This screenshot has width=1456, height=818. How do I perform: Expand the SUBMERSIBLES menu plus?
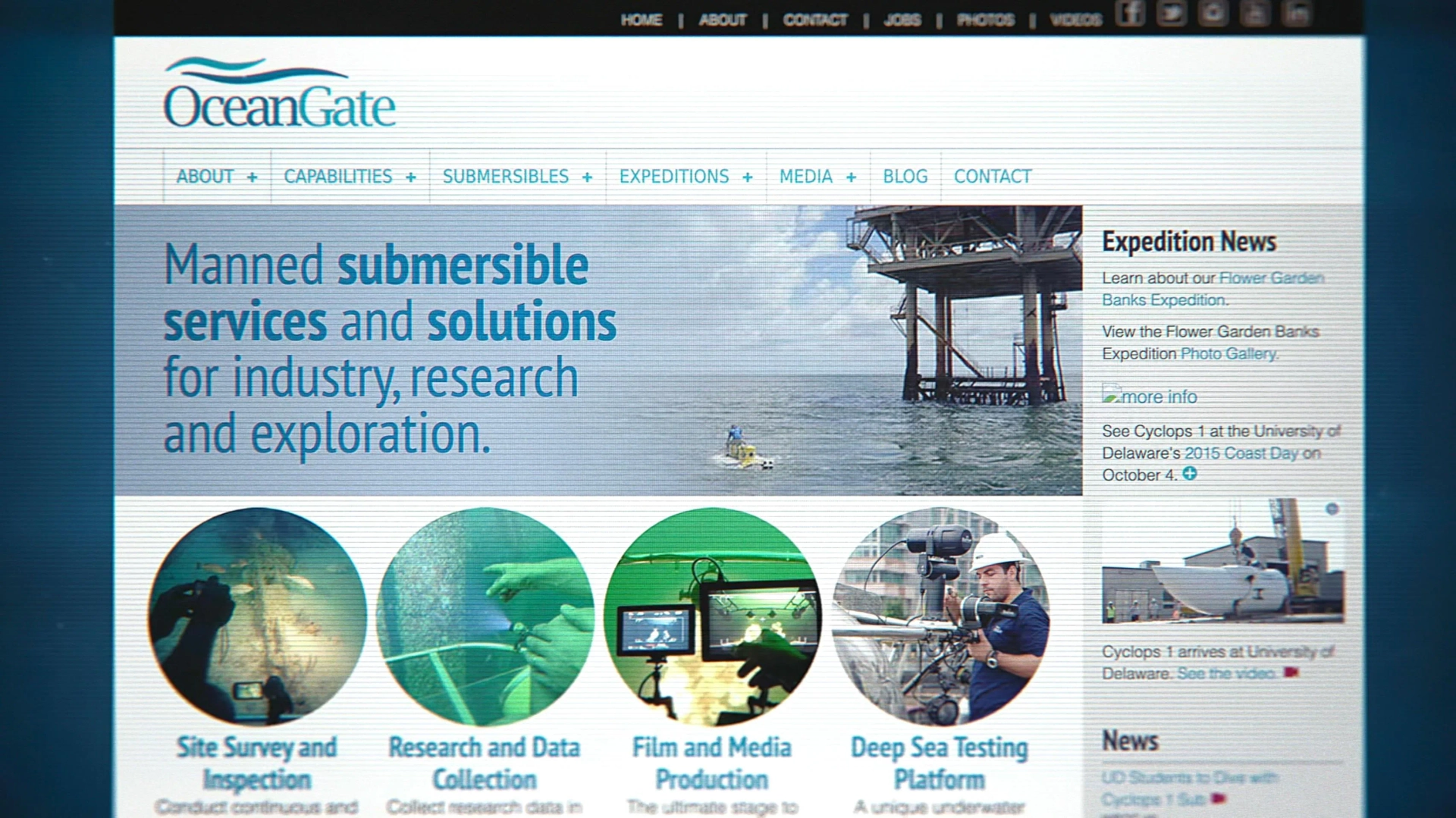click(x=587, y=177)
